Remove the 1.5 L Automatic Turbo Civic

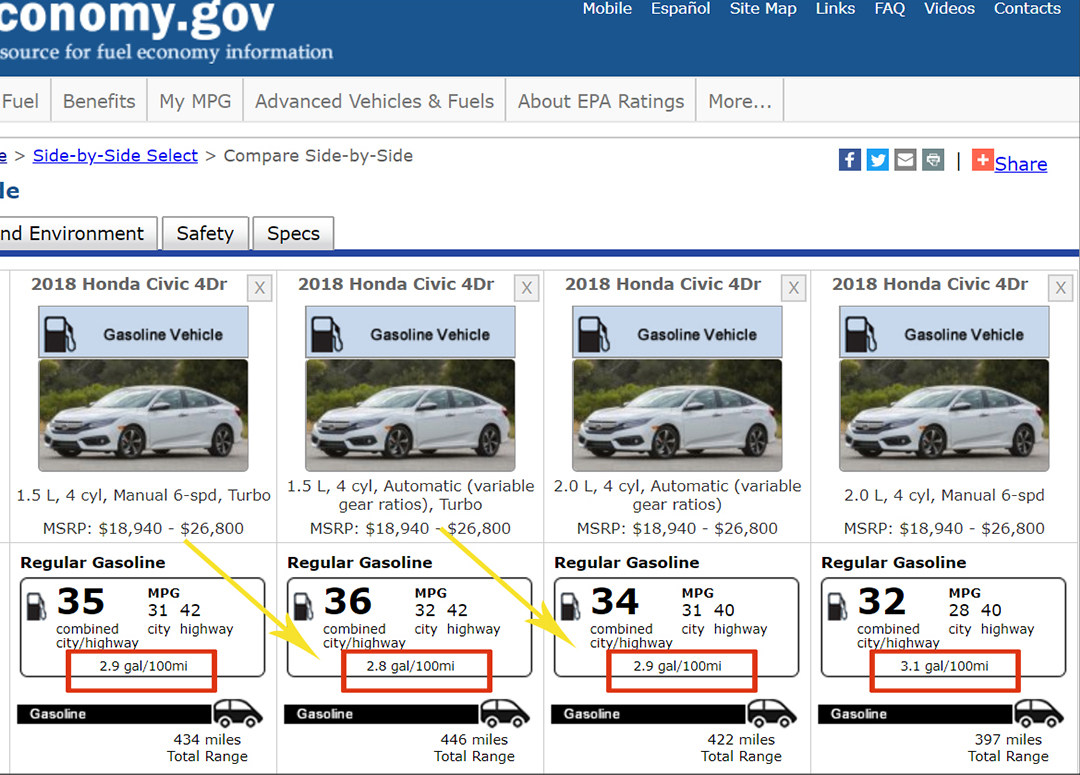click(x=527, y=289)
